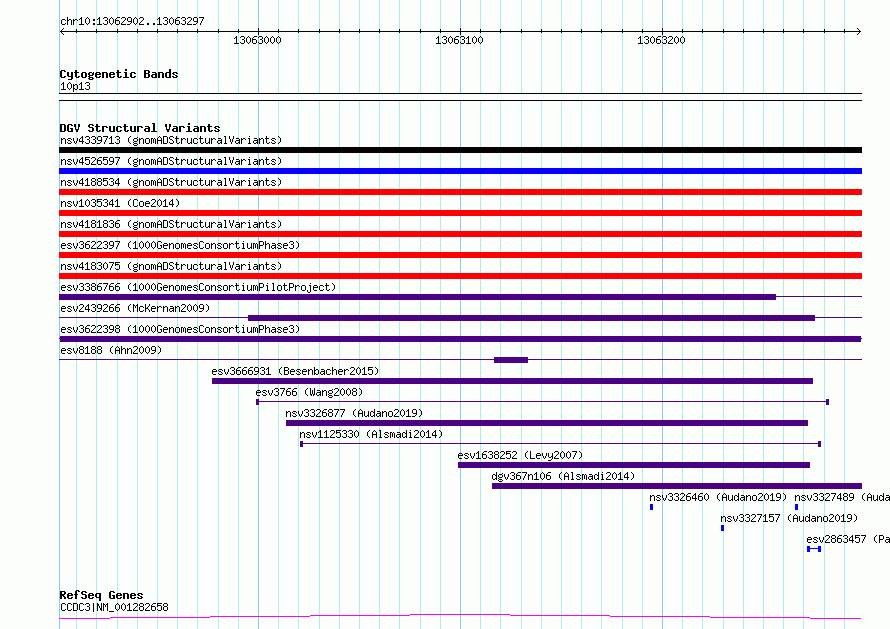The image size is (890, 629).
Task: Select the black nsv4339713 variant bar
Action: 460,150
